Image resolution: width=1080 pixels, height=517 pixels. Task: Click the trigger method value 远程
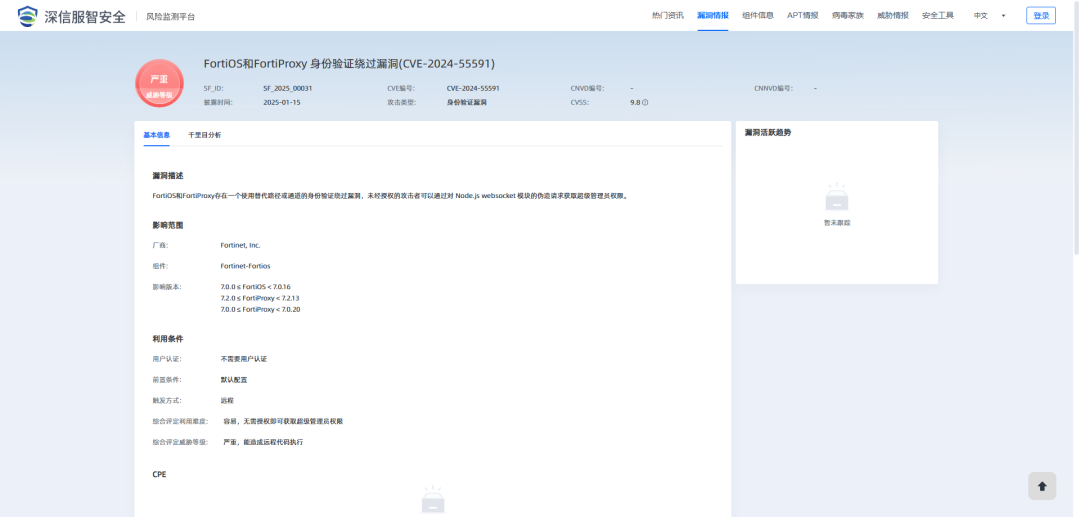tap(227, 401)
